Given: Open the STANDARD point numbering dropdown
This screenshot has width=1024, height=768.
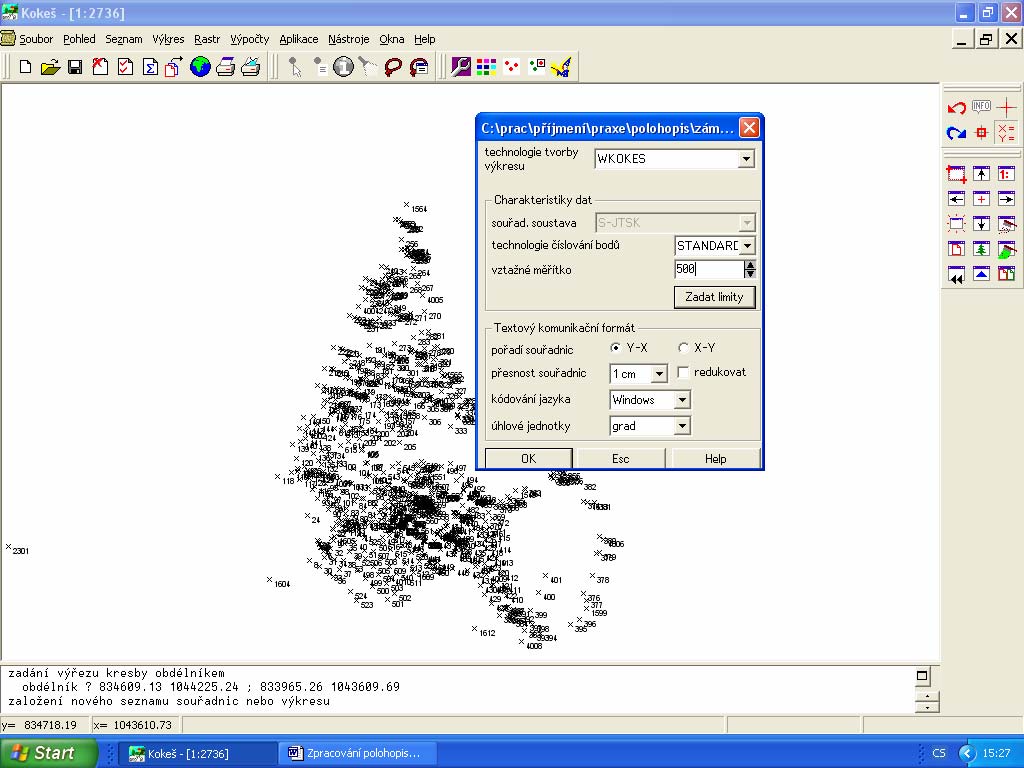Looking at the screenshot, I should pos(748,246).
